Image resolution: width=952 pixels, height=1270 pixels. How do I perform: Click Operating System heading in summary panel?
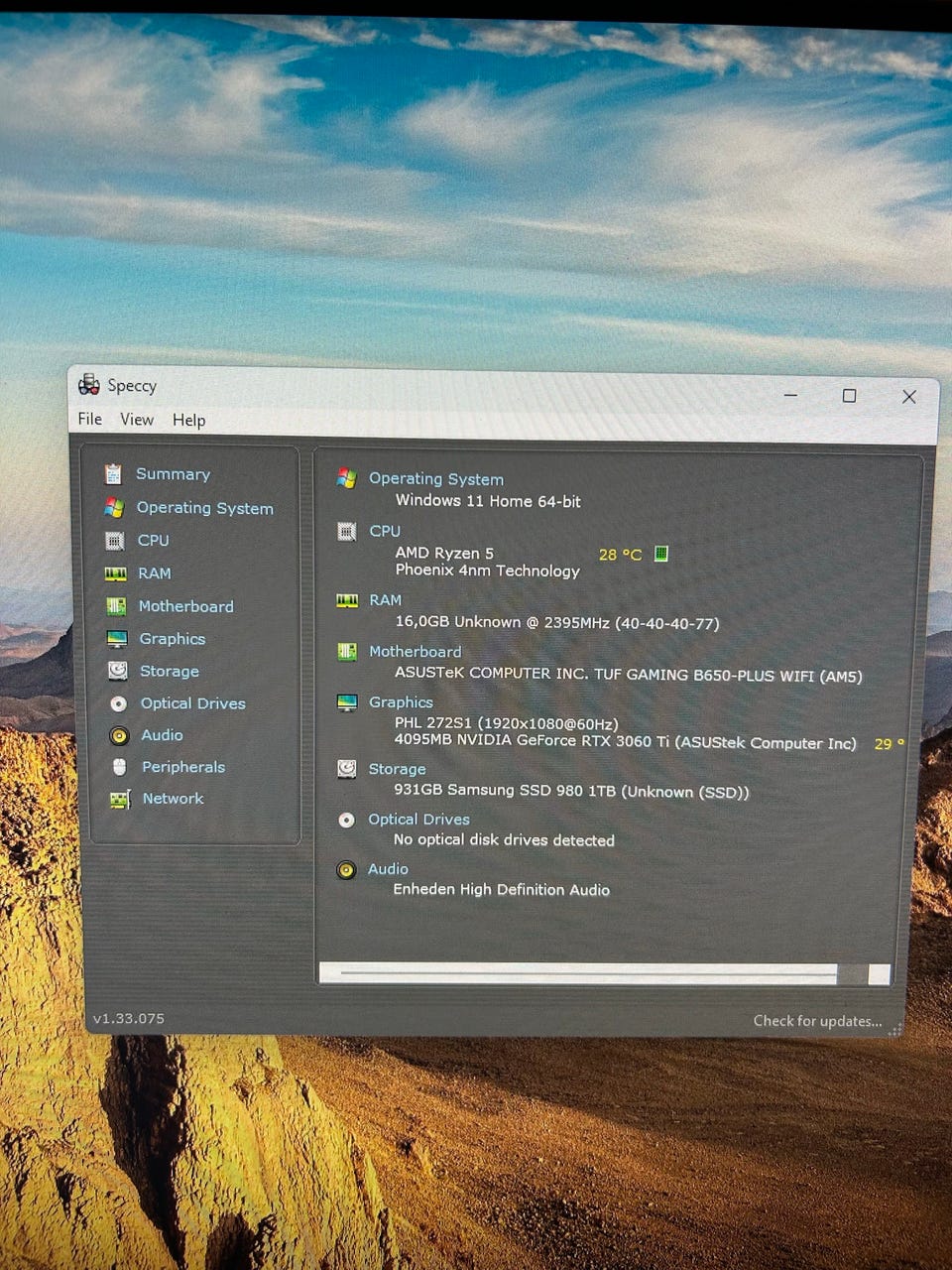pyautogui.click(x=436, y=479)
